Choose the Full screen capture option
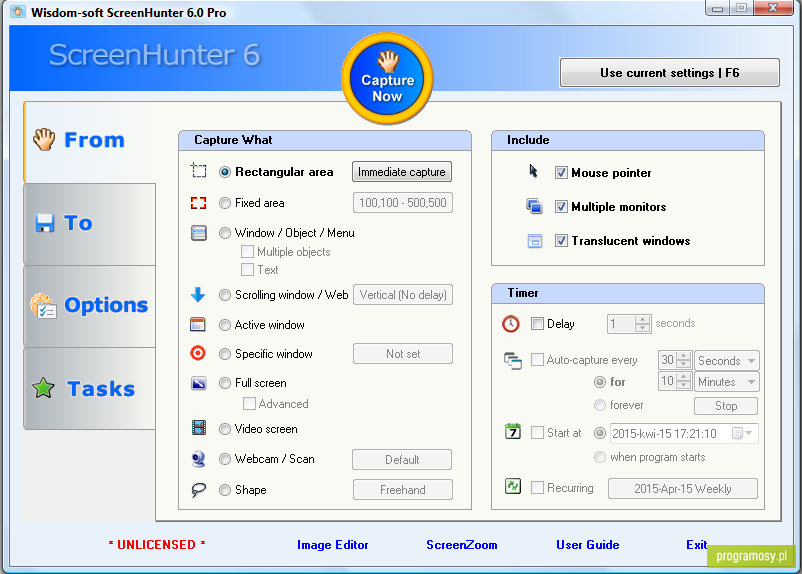 225,383
